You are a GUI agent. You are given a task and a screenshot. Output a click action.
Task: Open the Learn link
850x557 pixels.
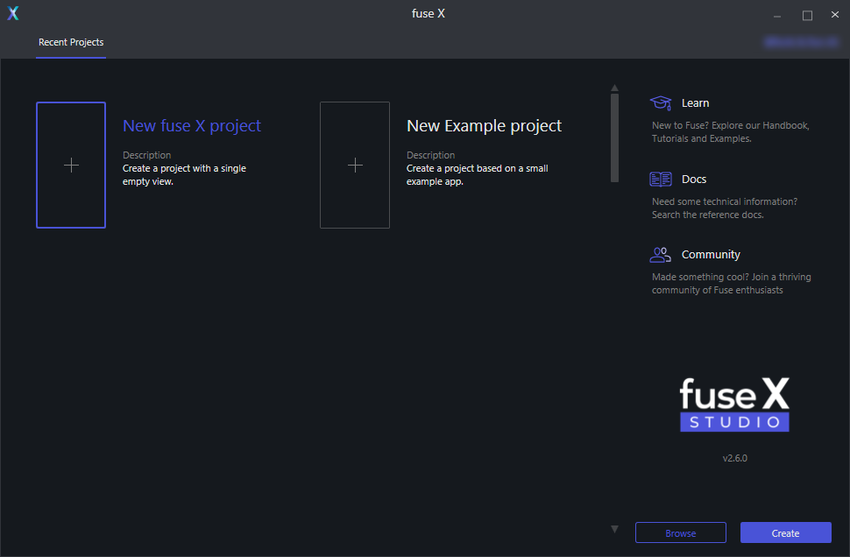[695, 103]
